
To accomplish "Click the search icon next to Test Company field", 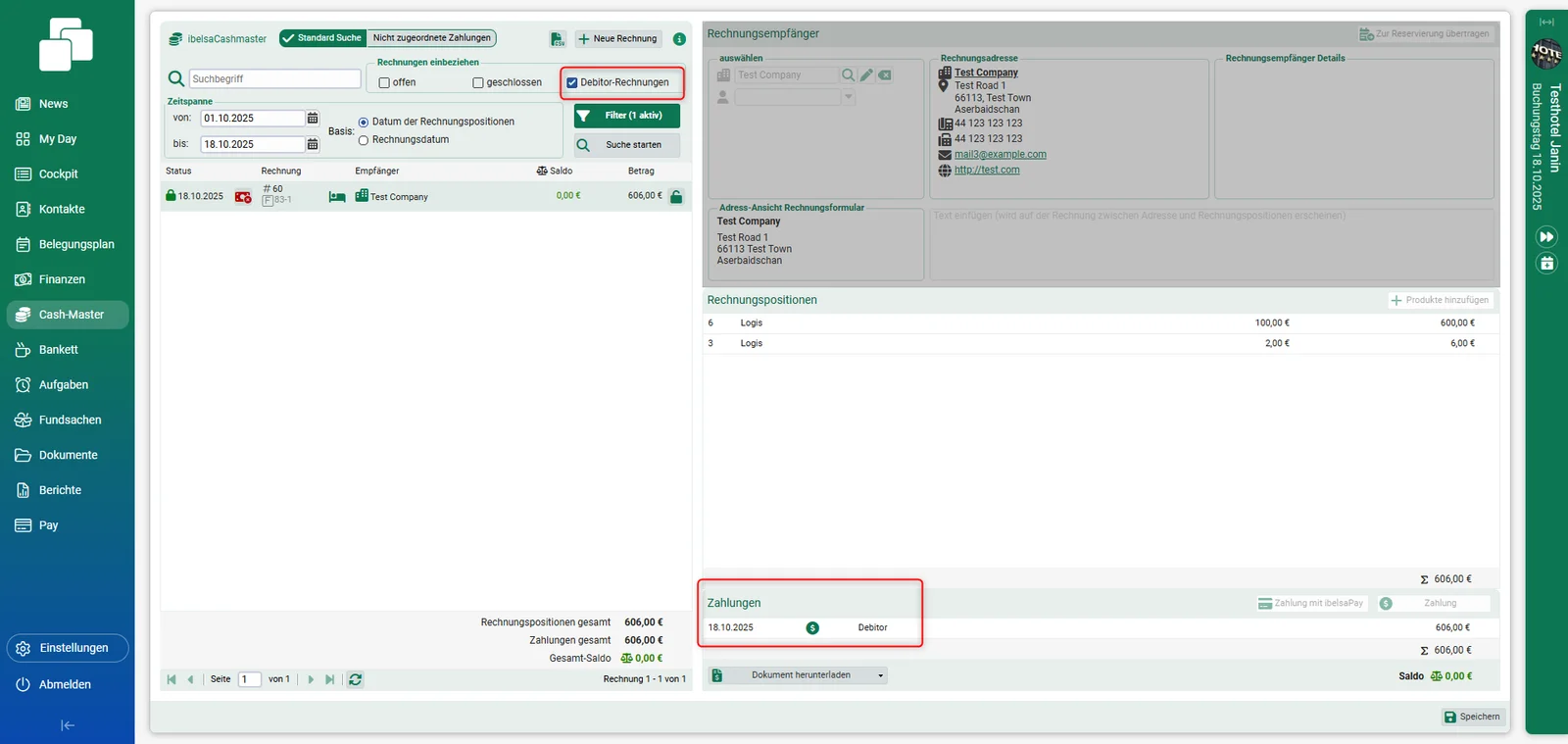I will (x=848, y=74).
